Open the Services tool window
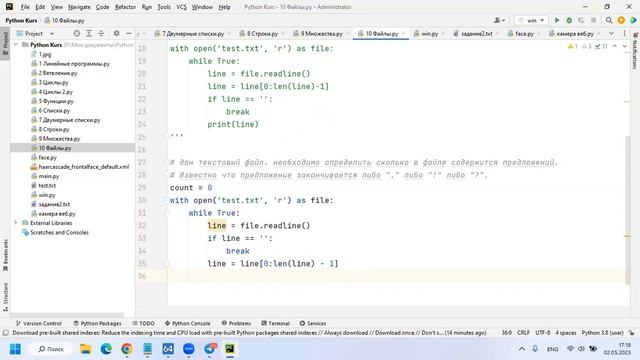 313,323
